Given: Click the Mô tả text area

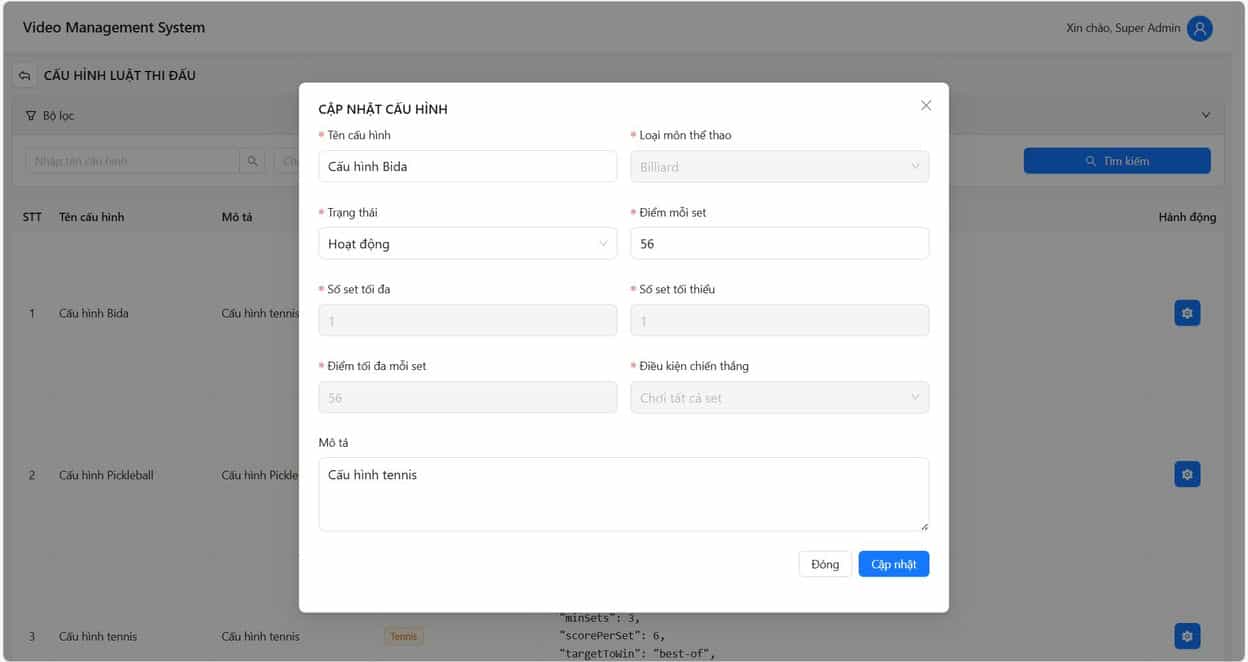Looking at the screenshot, I should pyautogui.click(x=623, y=494).
